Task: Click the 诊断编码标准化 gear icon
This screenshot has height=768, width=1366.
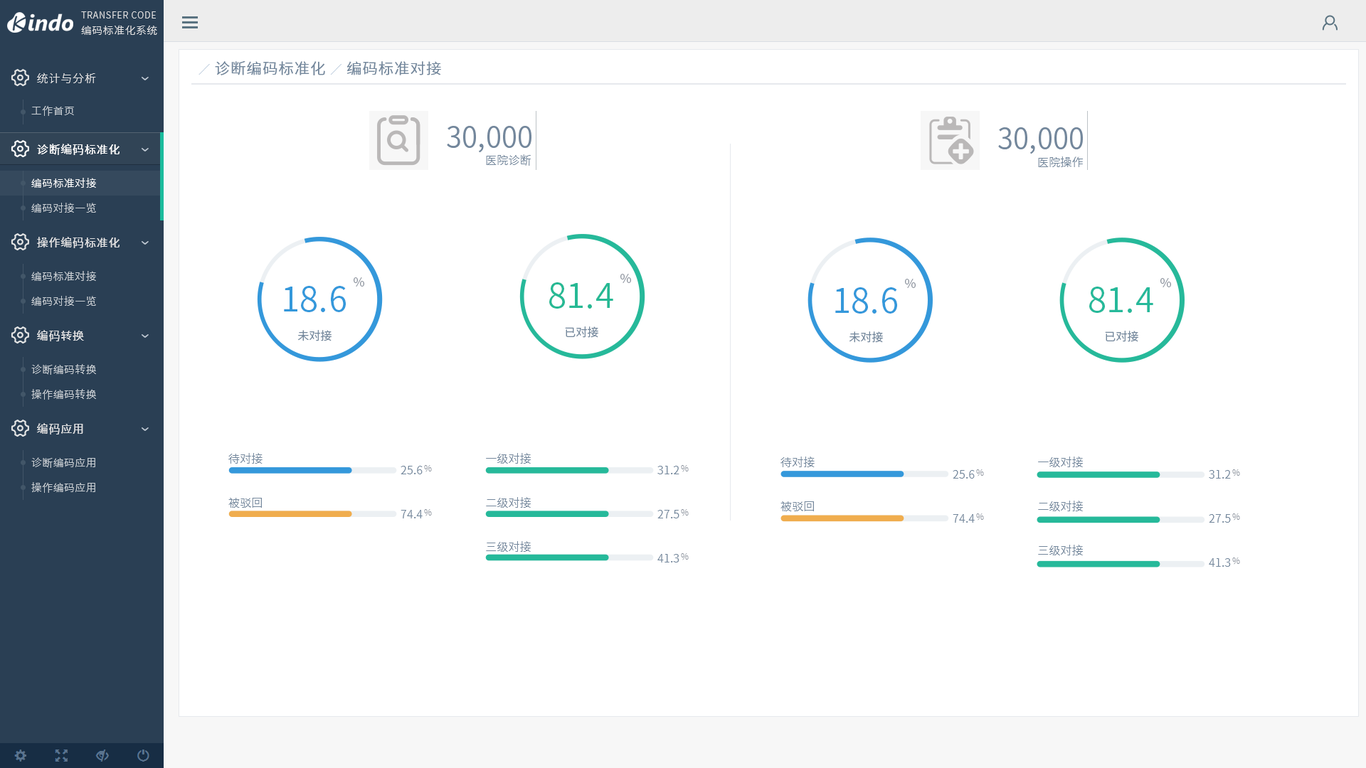Action: pyautogui.click(x=20, y=149)
